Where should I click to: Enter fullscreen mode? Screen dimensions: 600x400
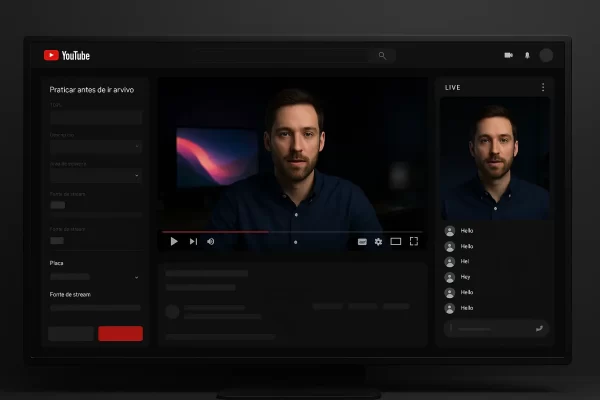click(413, 241)
